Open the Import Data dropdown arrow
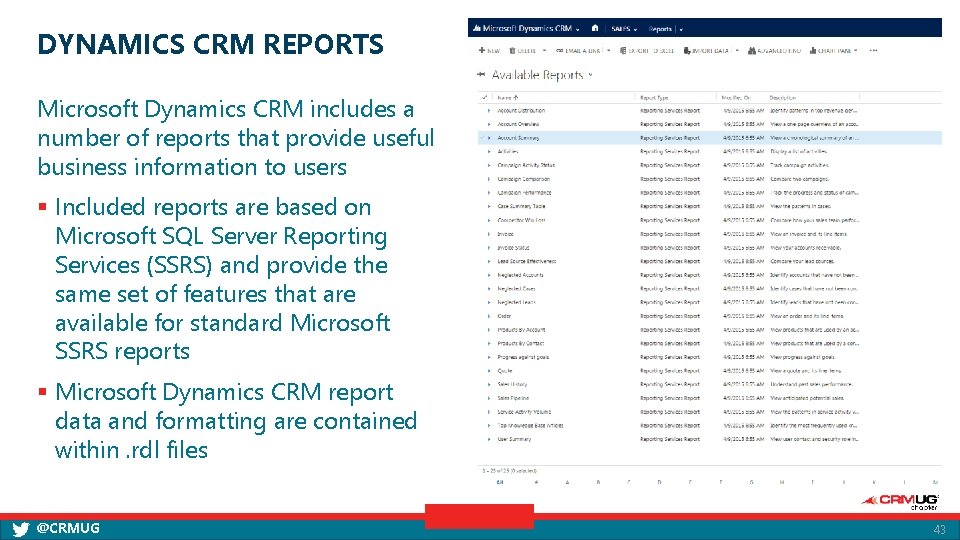960x540 pixels. pyautogui.click(x=737, y=51)
